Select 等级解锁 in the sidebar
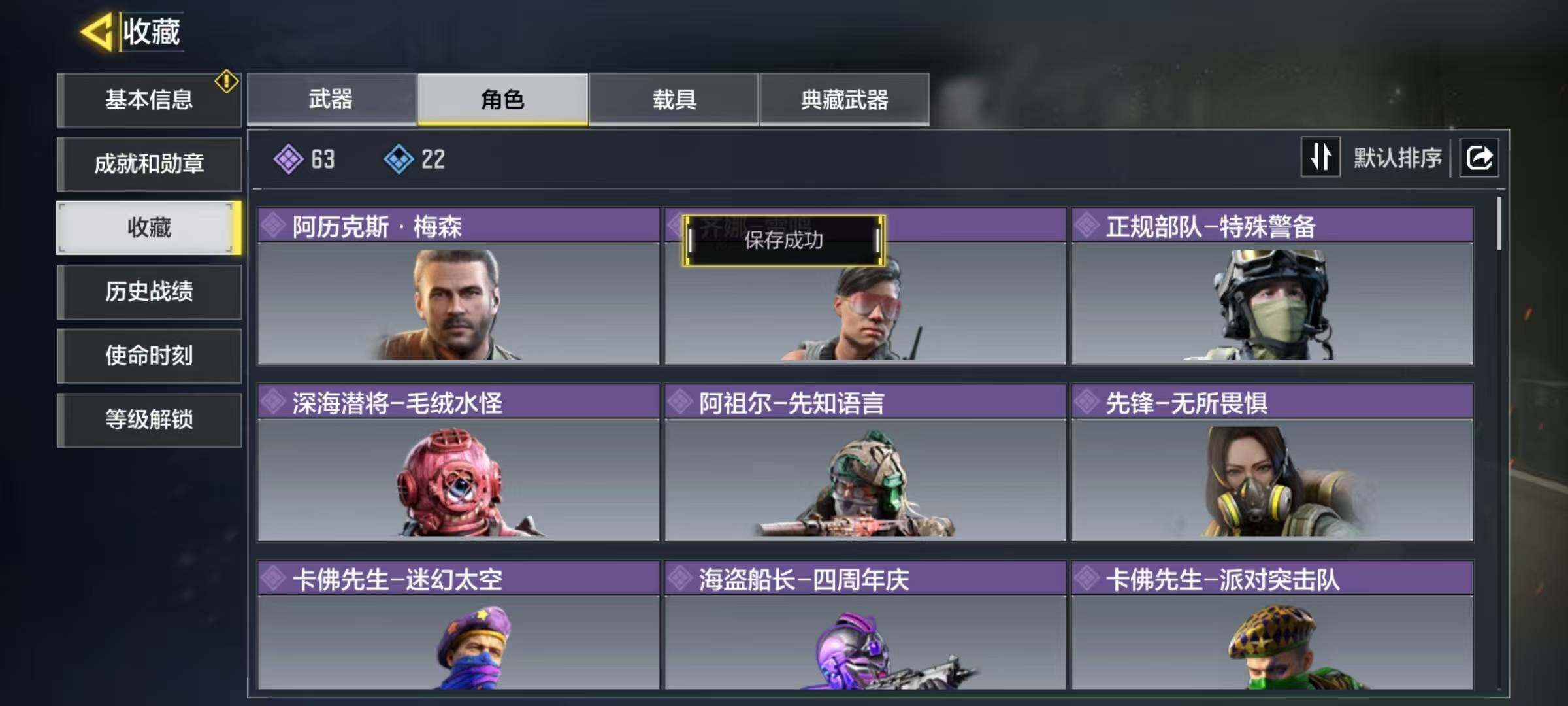 [149, 420]
